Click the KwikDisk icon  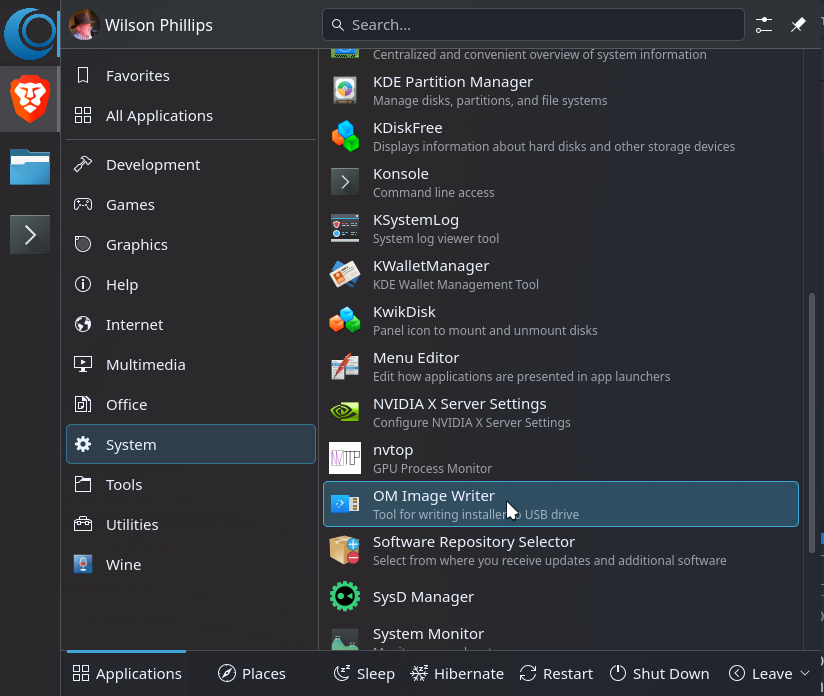click(x=345, y=320)
